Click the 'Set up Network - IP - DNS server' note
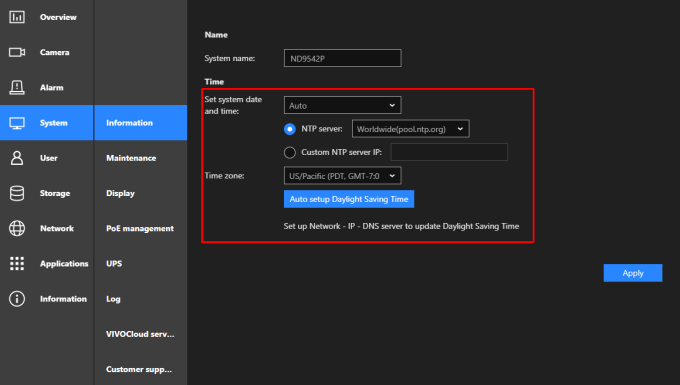The width and height of the screenshot is (680, 385). coord(401,226)
